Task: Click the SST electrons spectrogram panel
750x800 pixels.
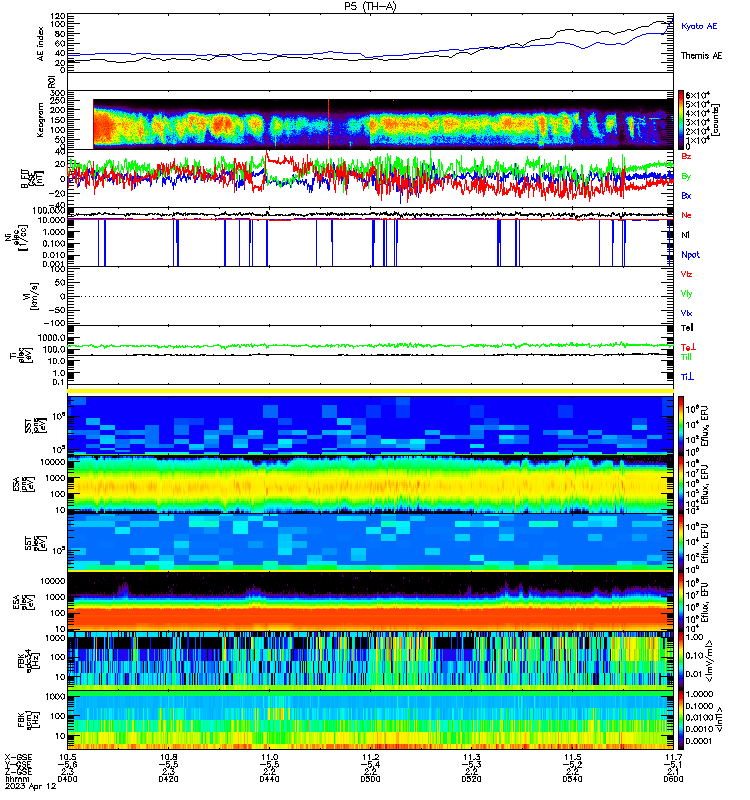Action: [370, 542]
